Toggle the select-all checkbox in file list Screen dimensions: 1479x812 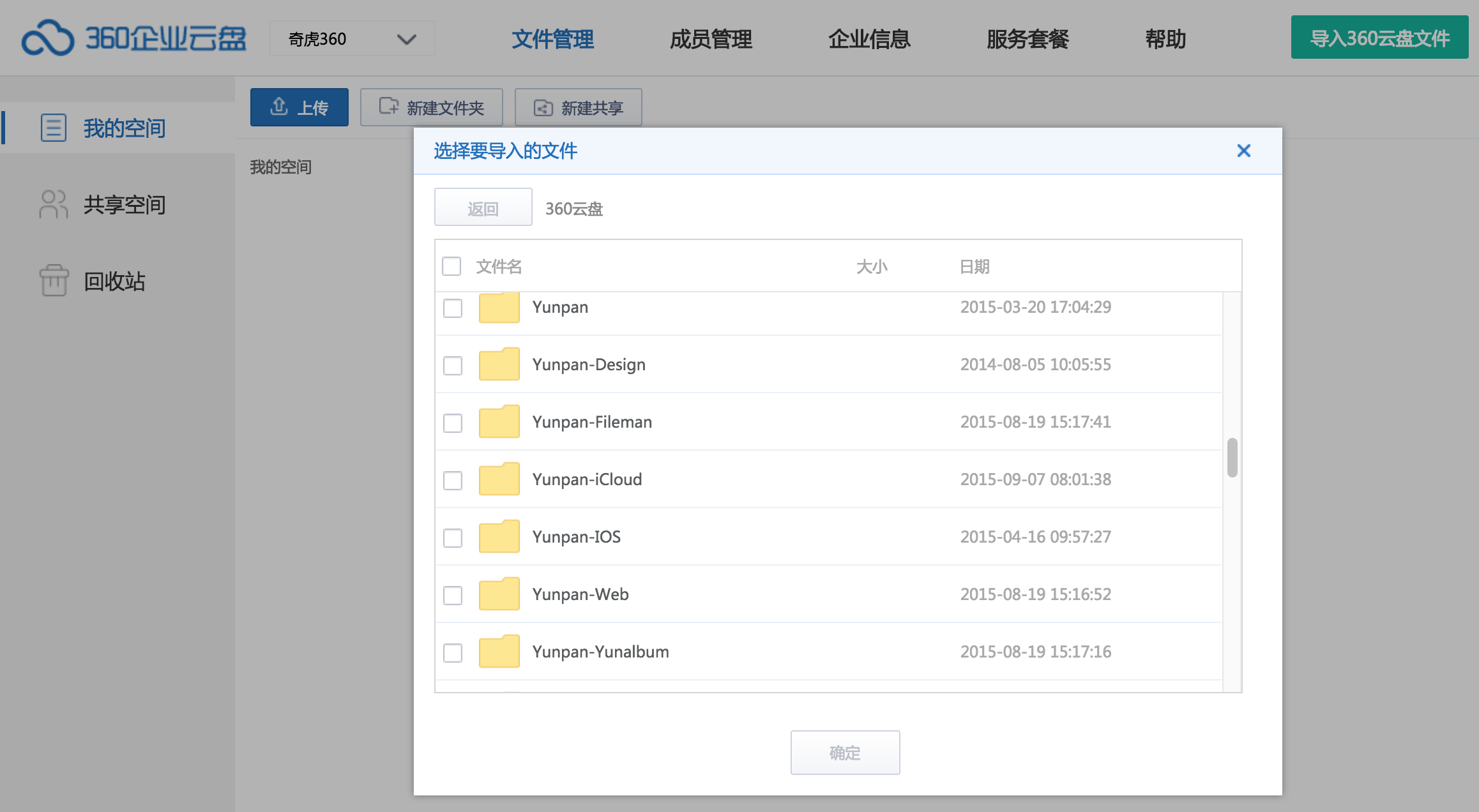(451, 266)
